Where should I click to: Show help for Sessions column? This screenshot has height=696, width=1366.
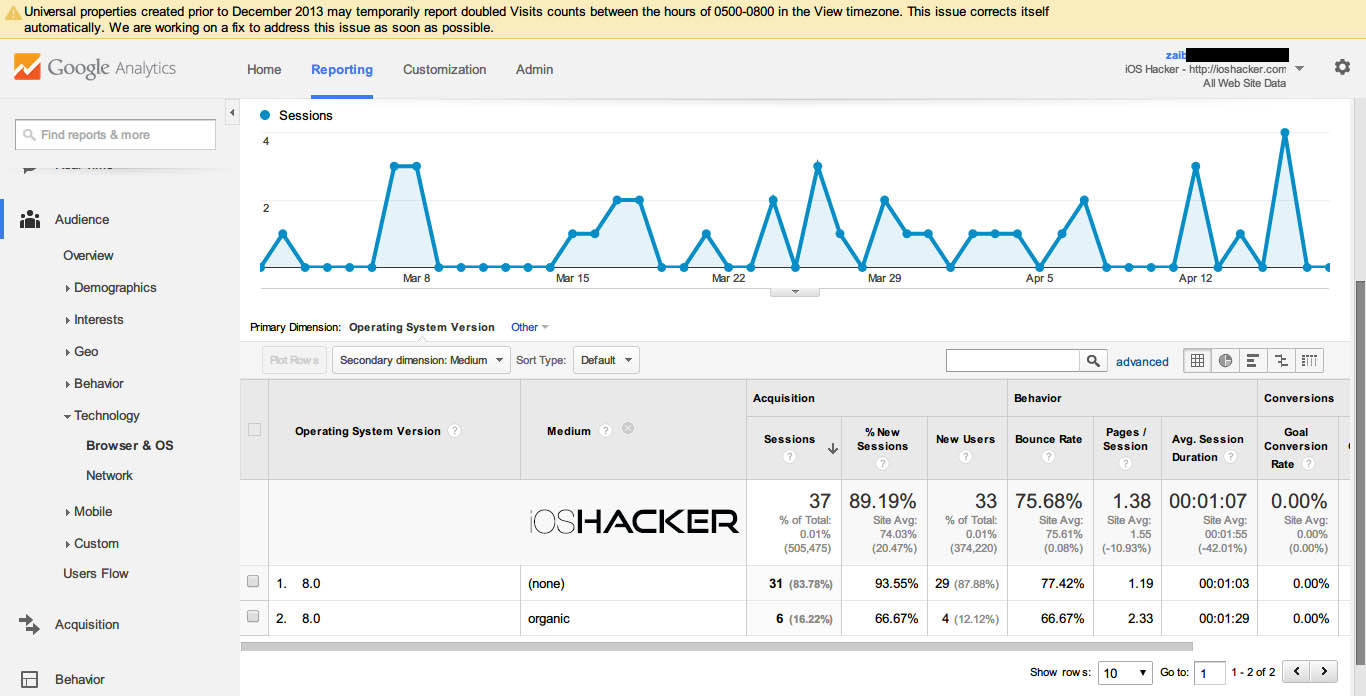click(x=790, y=457)
